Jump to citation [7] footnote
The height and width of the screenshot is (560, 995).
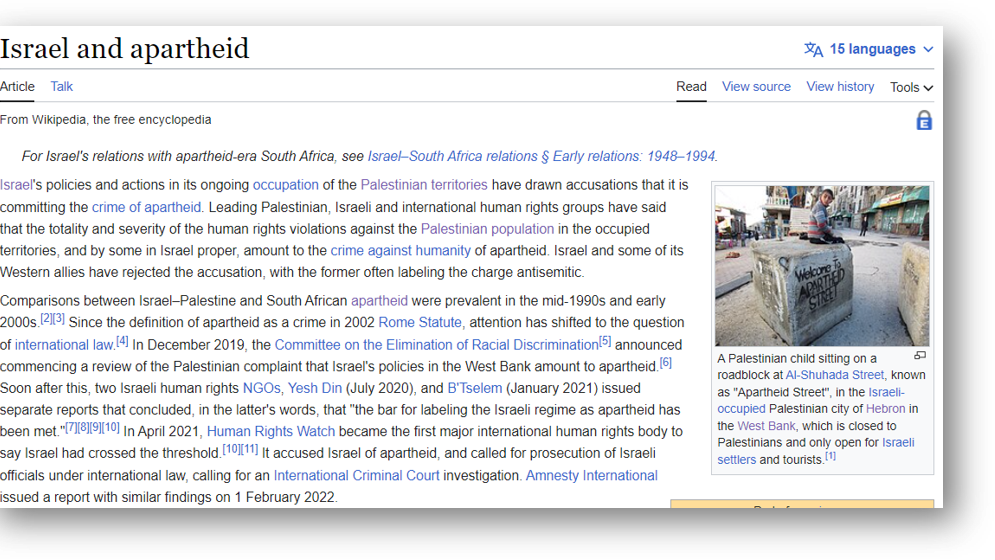71,427
